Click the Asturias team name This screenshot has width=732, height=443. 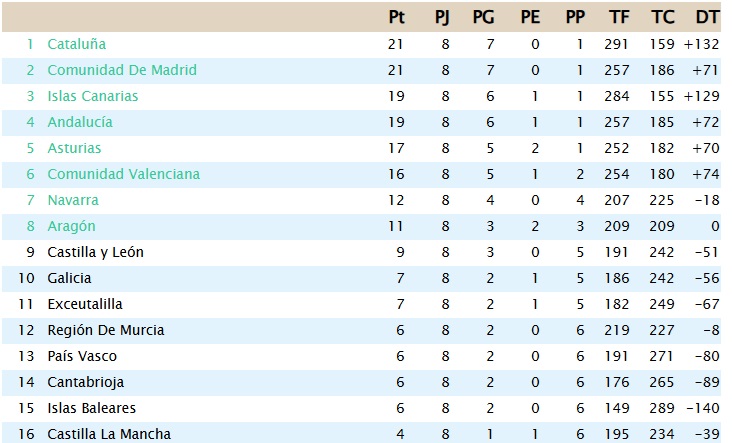[x=74, y=148]
